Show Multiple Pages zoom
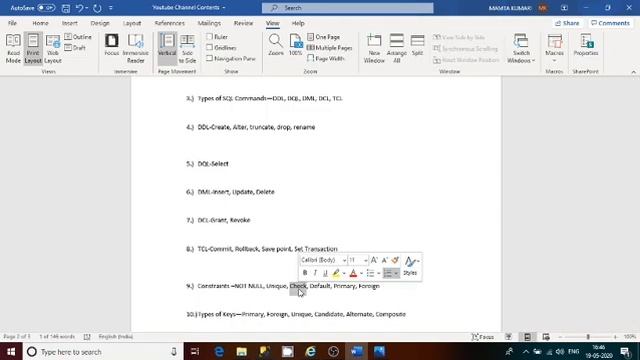640x360 pixels. [329, 48]
